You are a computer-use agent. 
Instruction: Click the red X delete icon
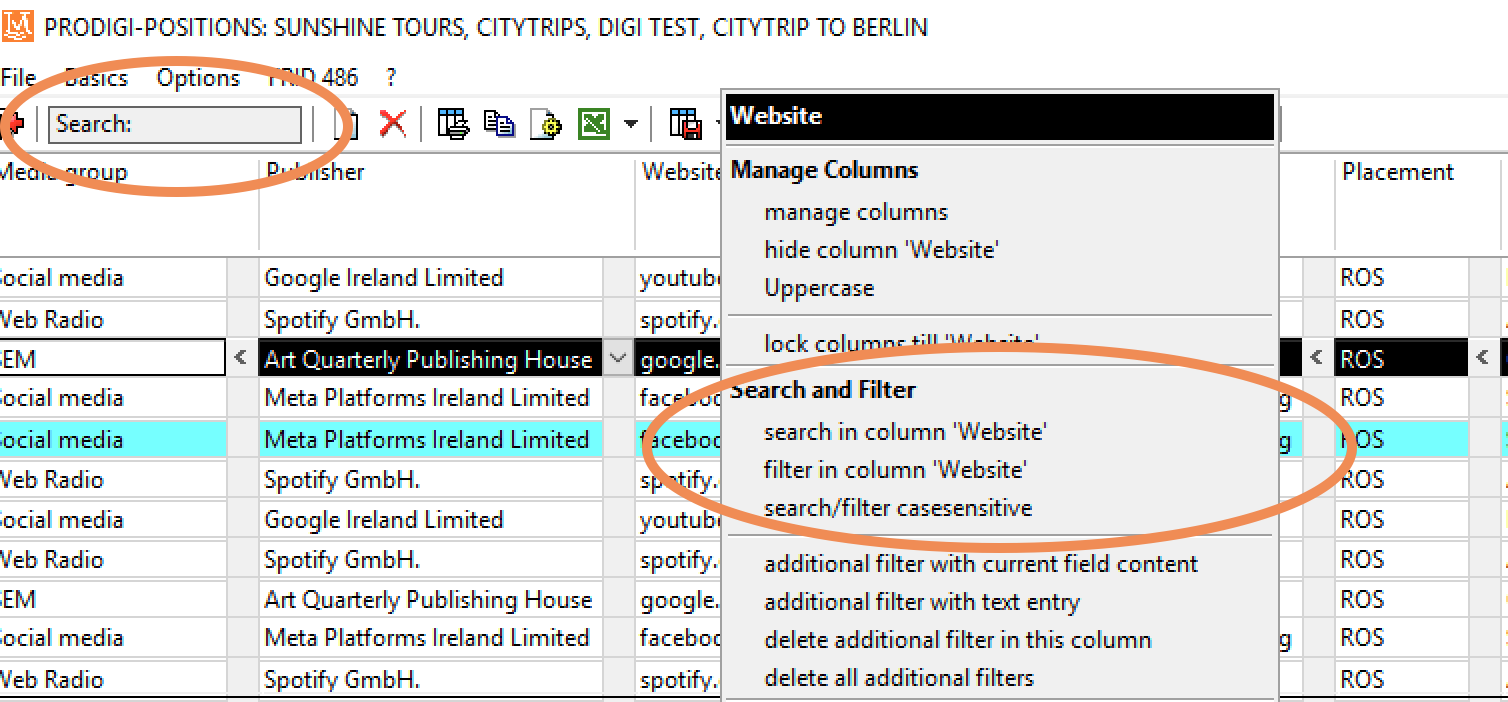[x=392, y=124]
